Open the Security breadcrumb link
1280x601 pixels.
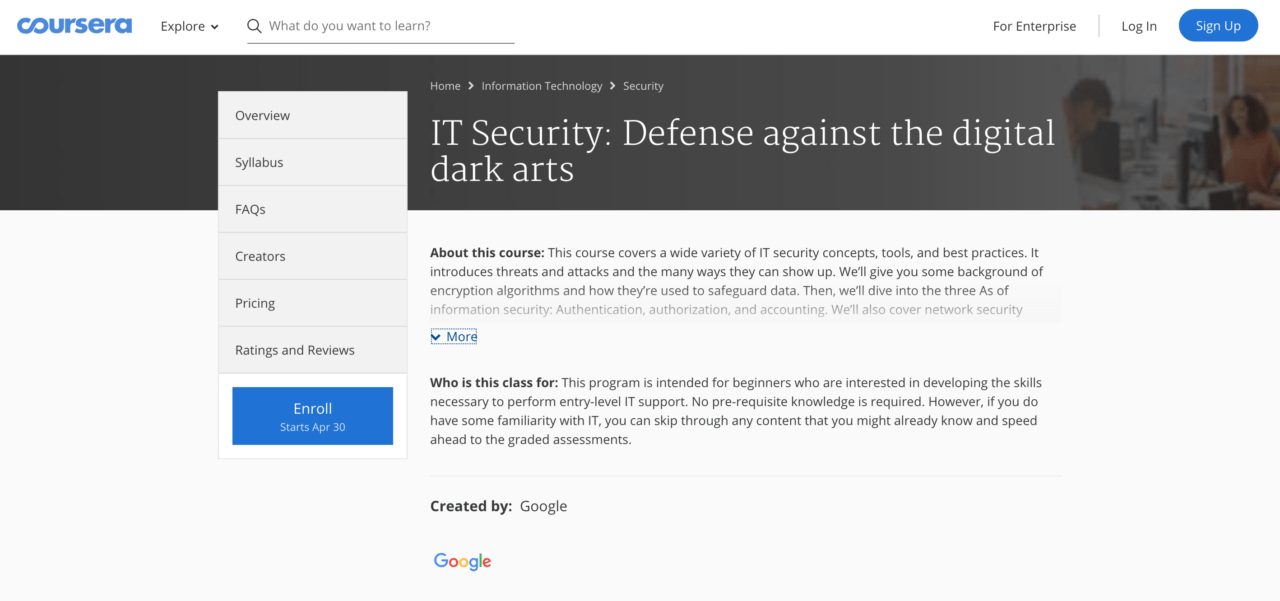[x=643, y=86]
